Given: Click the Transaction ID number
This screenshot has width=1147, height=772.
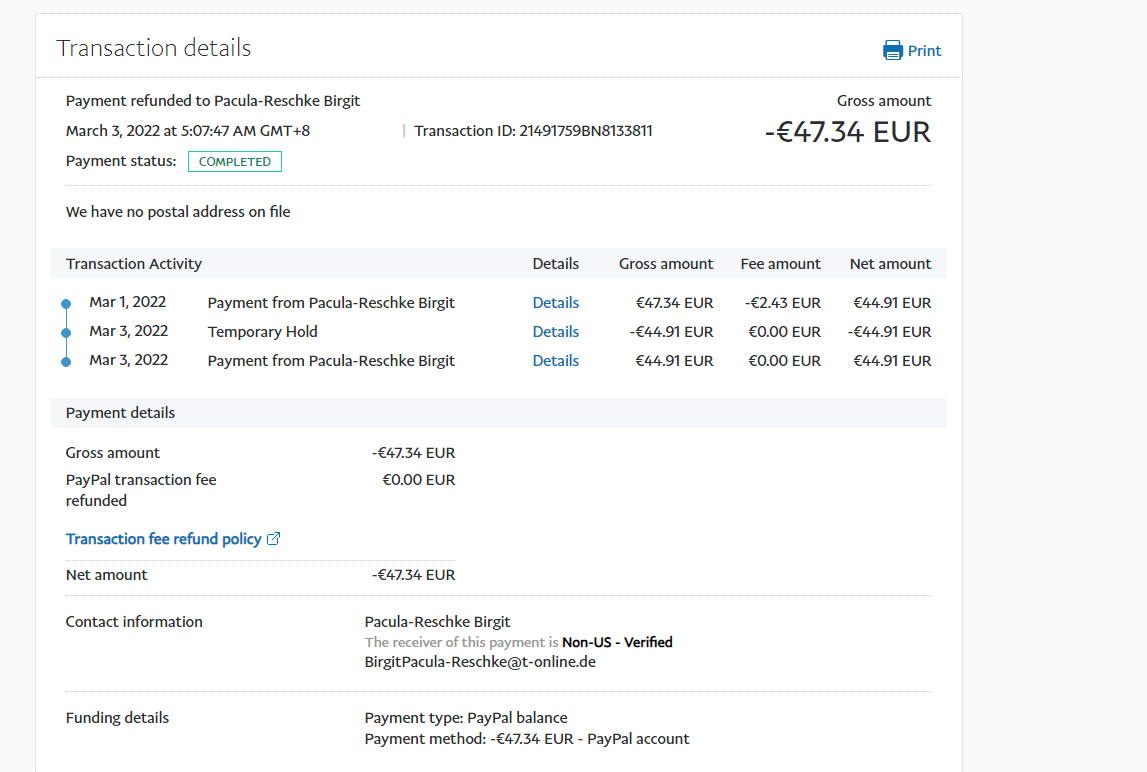Looking at the screenshot, I should tap(585, 131).
